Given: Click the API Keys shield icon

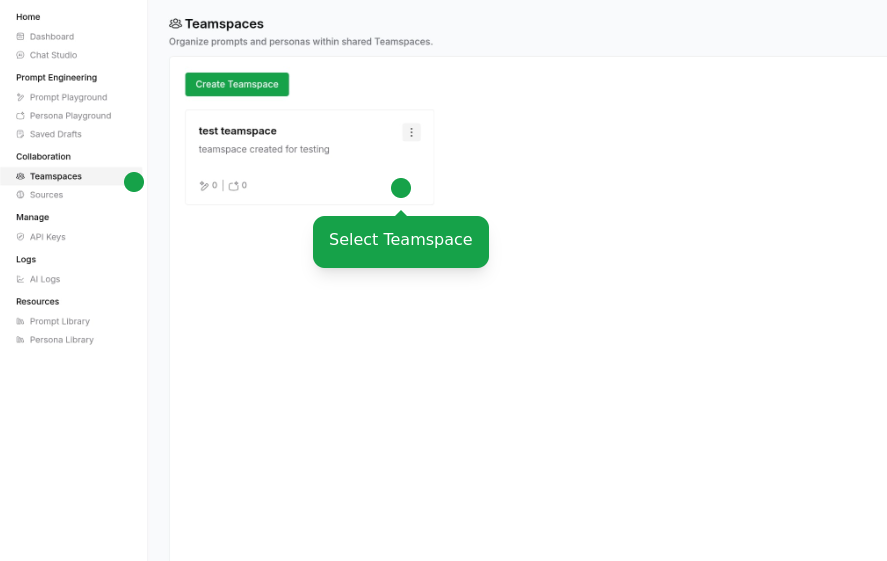Looking at the screenshot, I should coord(20,237).
